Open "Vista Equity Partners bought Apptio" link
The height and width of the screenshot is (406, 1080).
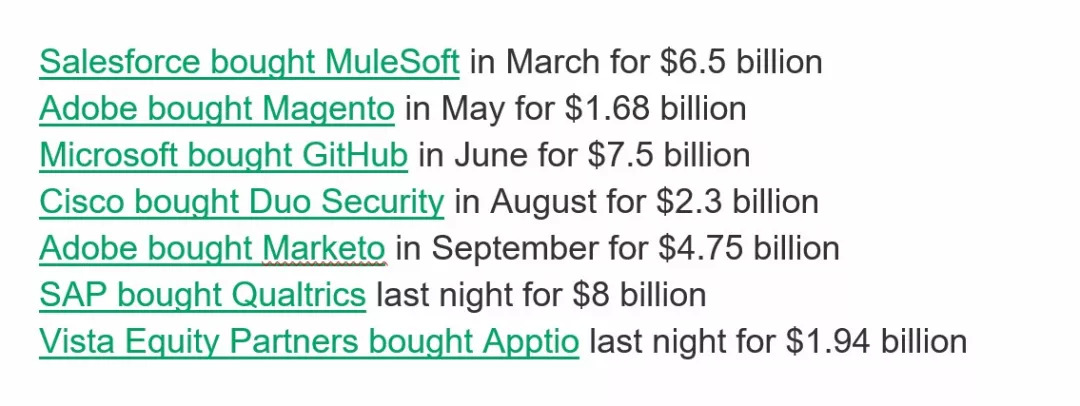309,342
